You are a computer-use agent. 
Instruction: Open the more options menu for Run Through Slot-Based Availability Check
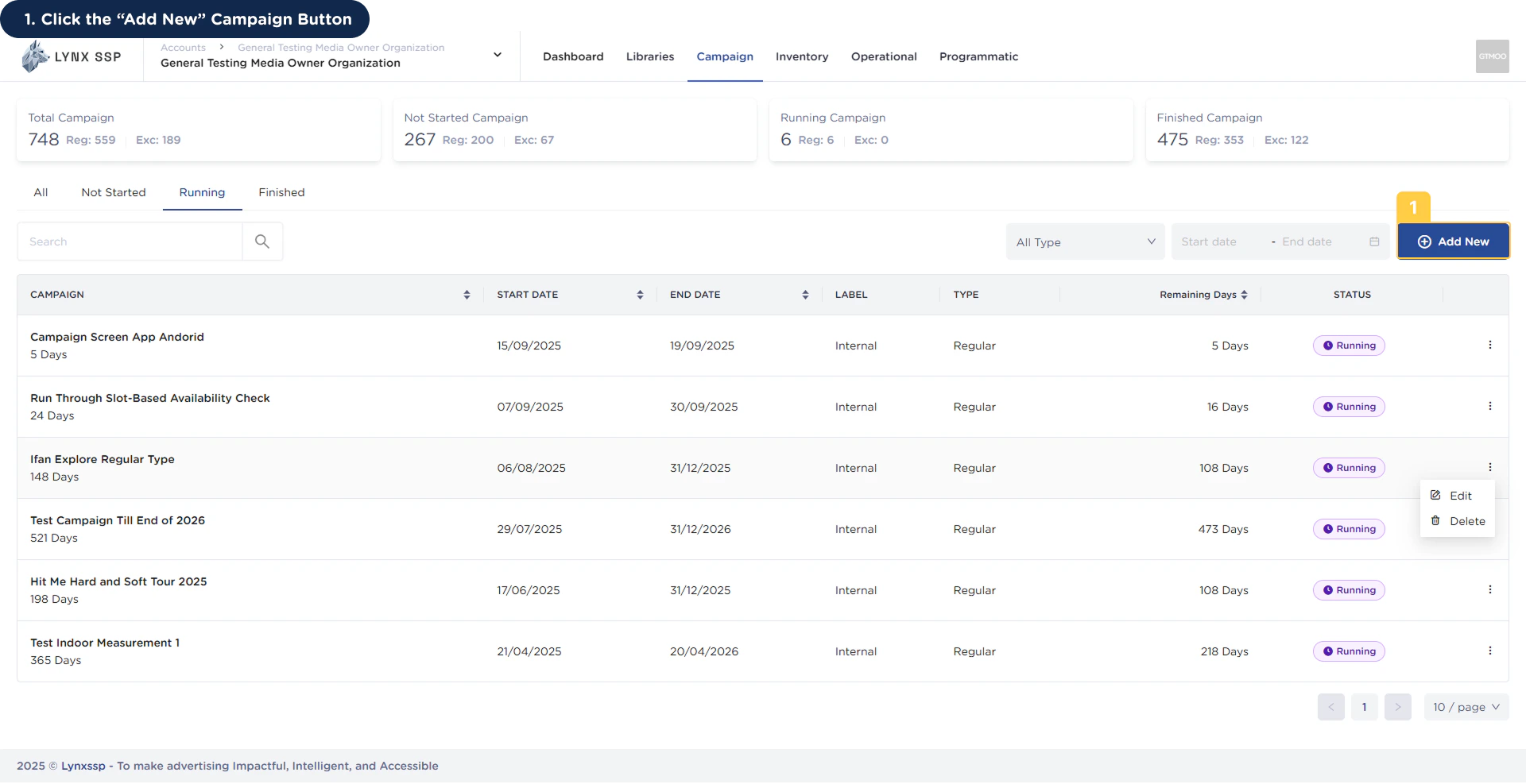[x=1489, y=406]
